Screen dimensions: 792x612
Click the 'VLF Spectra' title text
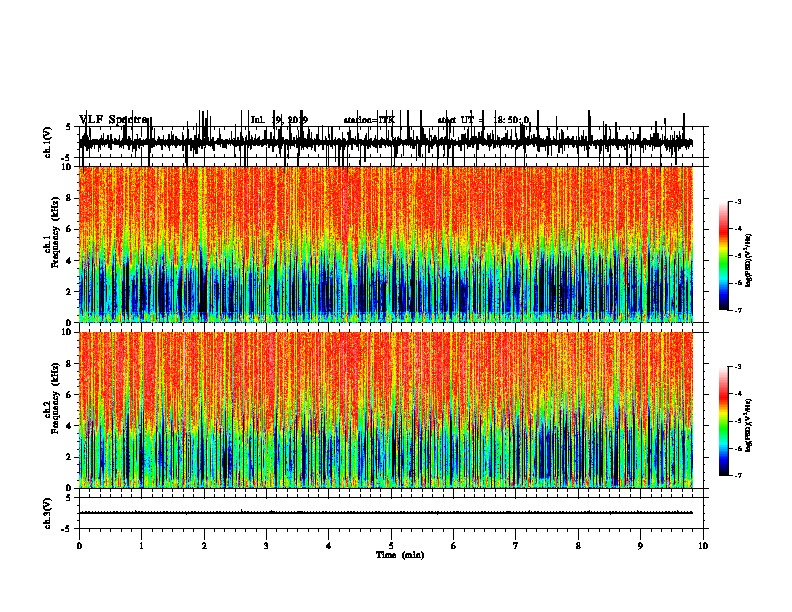[x=113, y=120]
